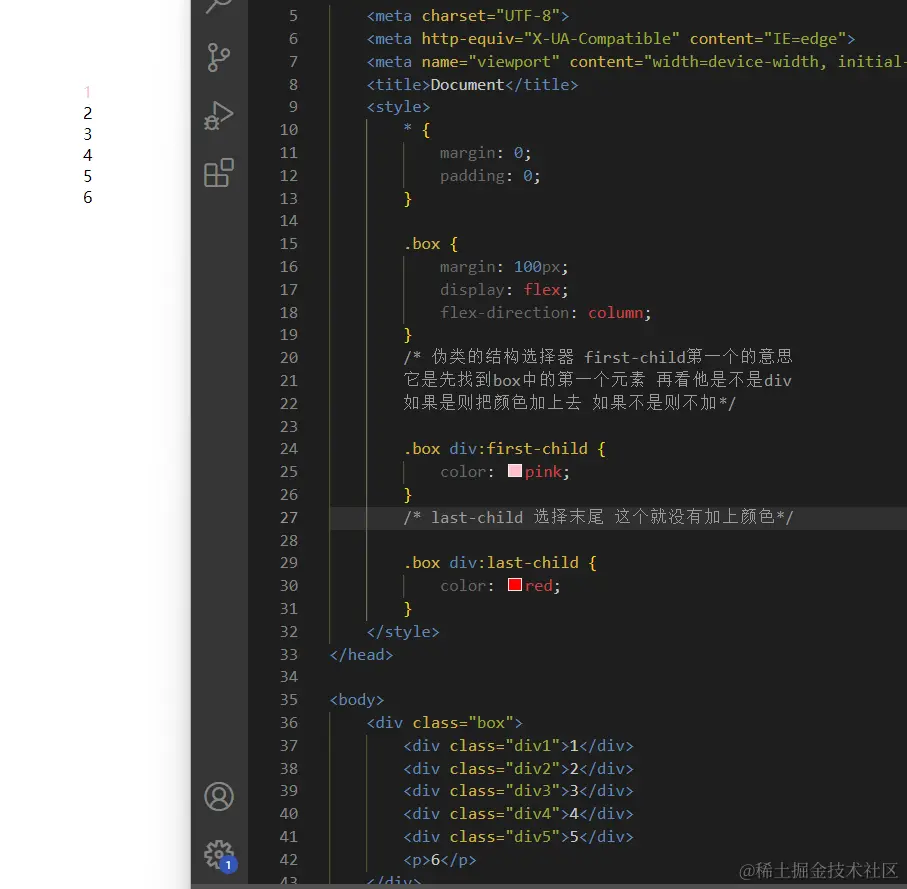907x889 pixels.
Task: Click the div class="div5" line
Action: [518, 836]
